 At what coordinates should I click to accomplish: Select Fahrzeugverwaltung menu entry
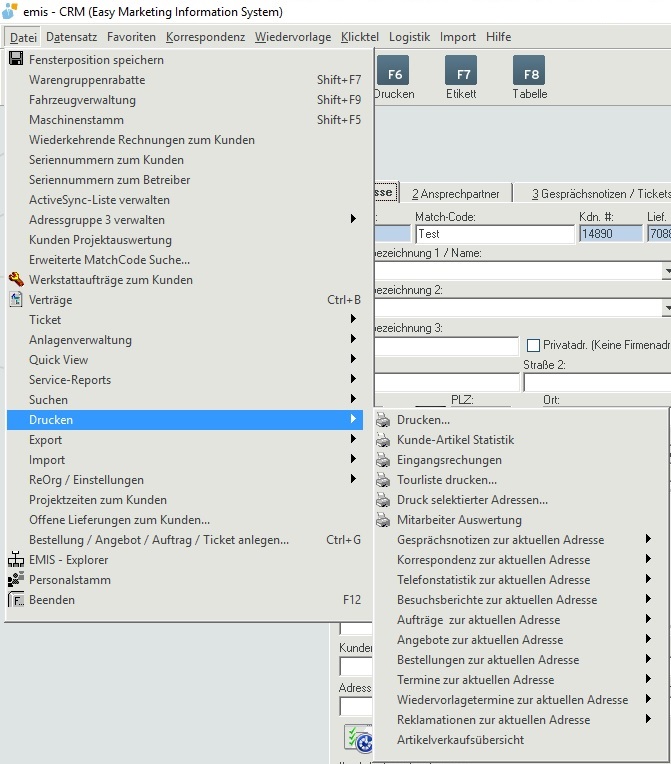pyautogui.click(x=185, y=99)
